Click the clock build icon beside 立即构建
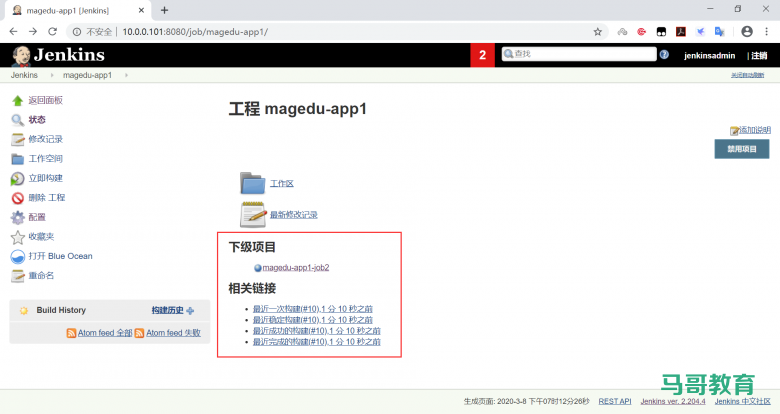780x414 pixels. coord(17,179)
